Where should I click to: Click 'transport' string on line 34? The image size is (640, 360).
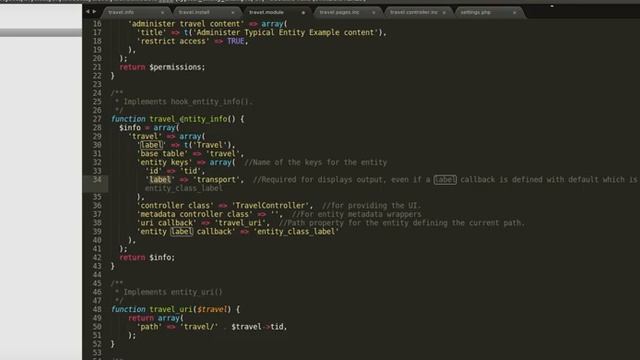[216, 180]
